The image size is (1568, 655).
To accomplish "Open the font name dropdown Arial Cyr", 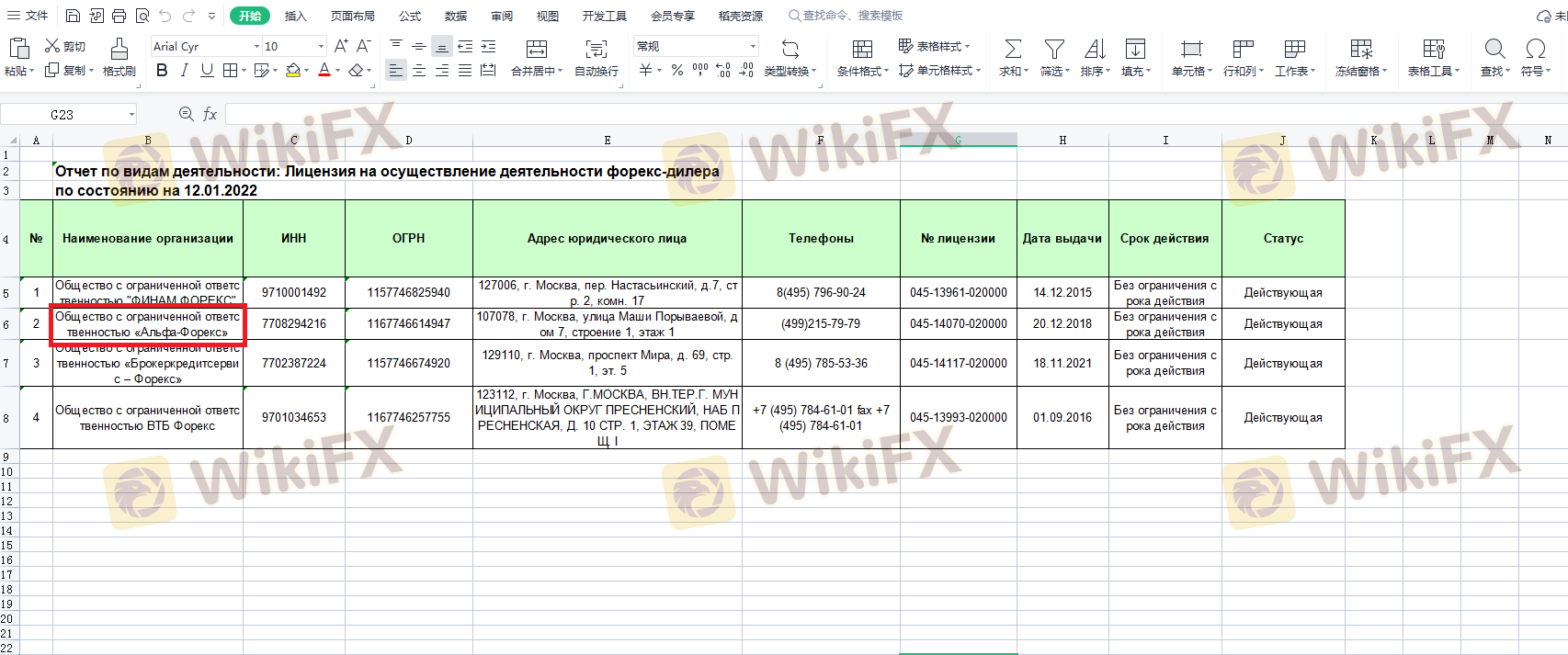I will coord(256,46).
